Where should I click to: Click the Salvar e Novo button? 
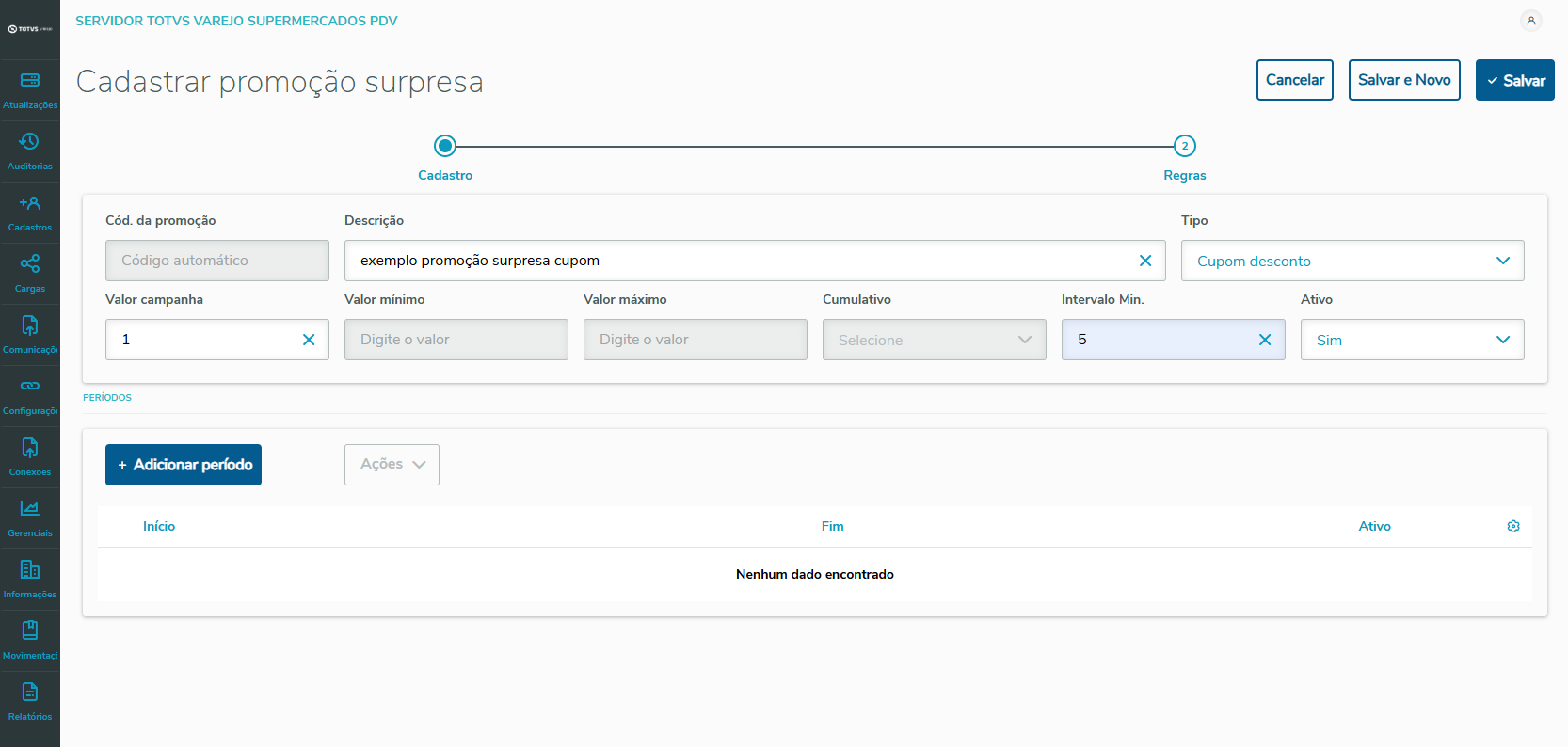1404,80
